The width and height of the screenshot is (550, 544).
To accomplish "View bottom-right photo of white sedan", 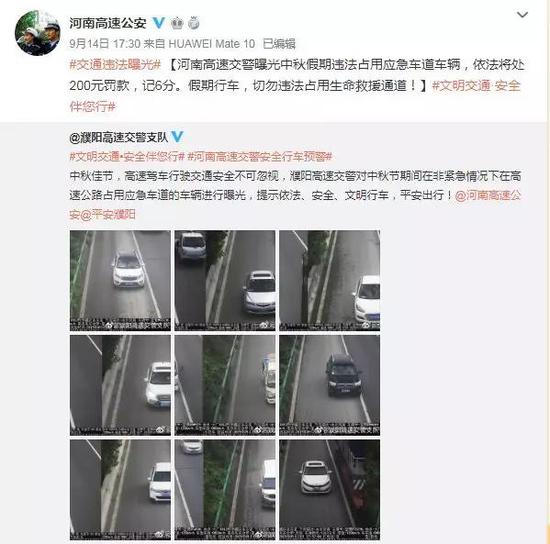I will [x=330, y=490].
